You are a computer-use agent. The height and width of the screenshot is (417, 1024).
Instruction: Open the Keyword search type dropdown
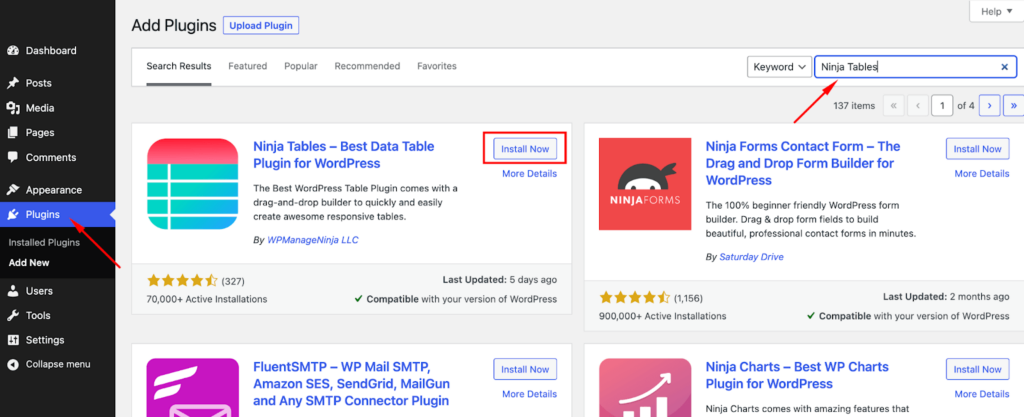point(779,67)
